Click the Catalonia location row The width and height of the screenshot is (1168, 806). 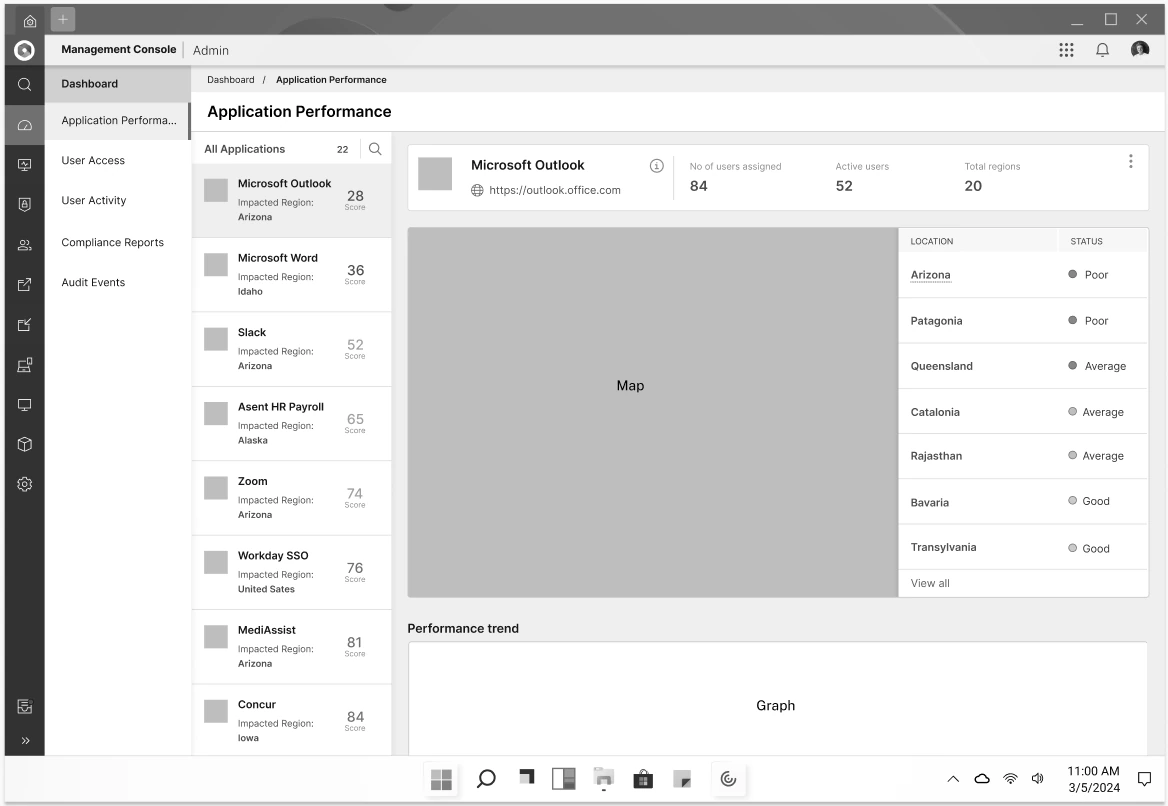[x=1023, y=412]
